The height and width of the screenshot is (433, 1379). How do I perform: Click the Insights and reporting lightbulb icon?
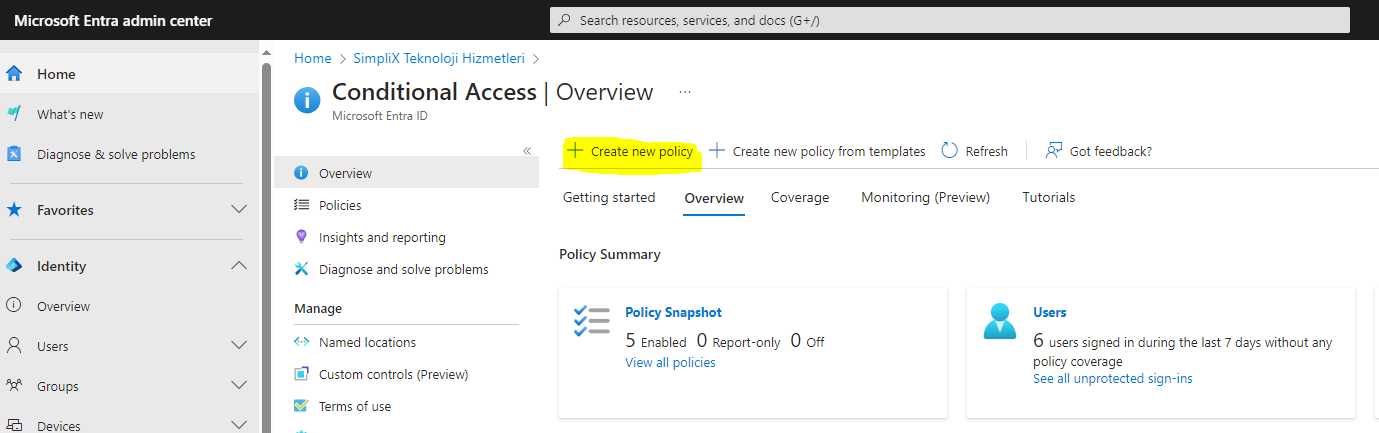301,237
